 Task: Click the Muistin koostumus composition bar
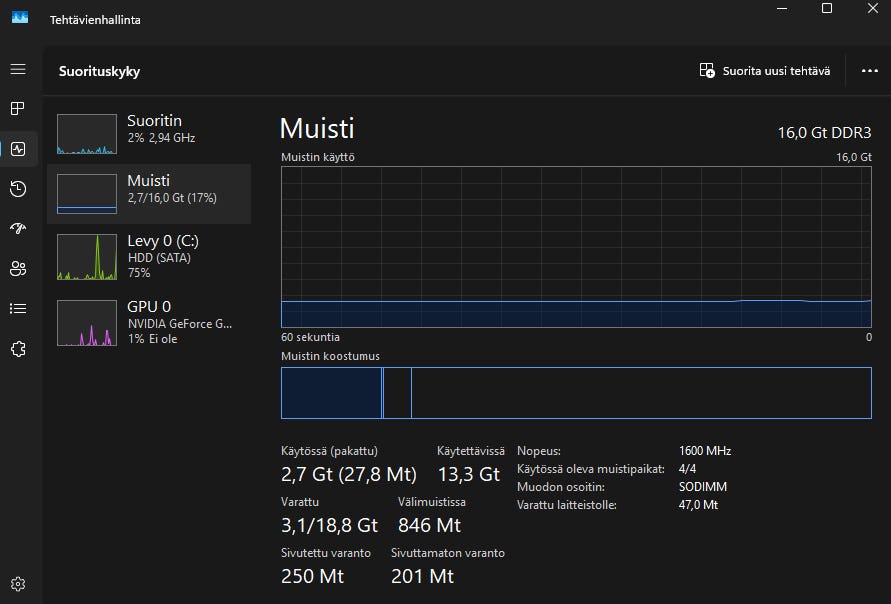point(576,393)
